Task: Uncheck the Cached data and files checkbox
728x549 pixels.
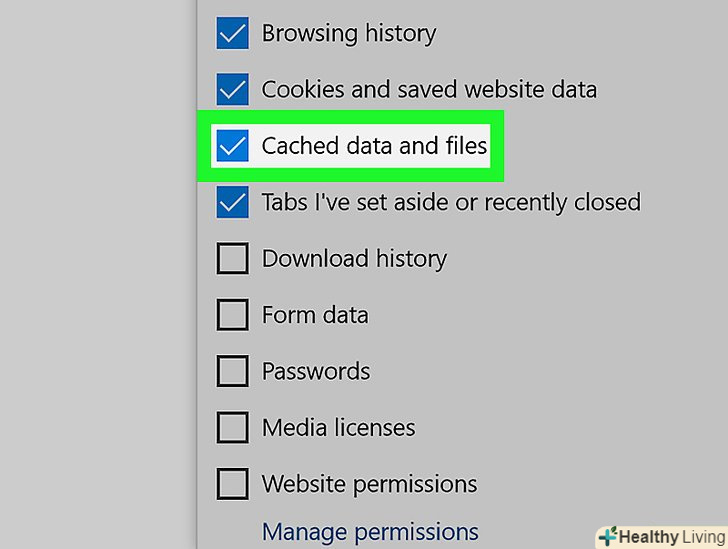Action: [x=232, y=147]
